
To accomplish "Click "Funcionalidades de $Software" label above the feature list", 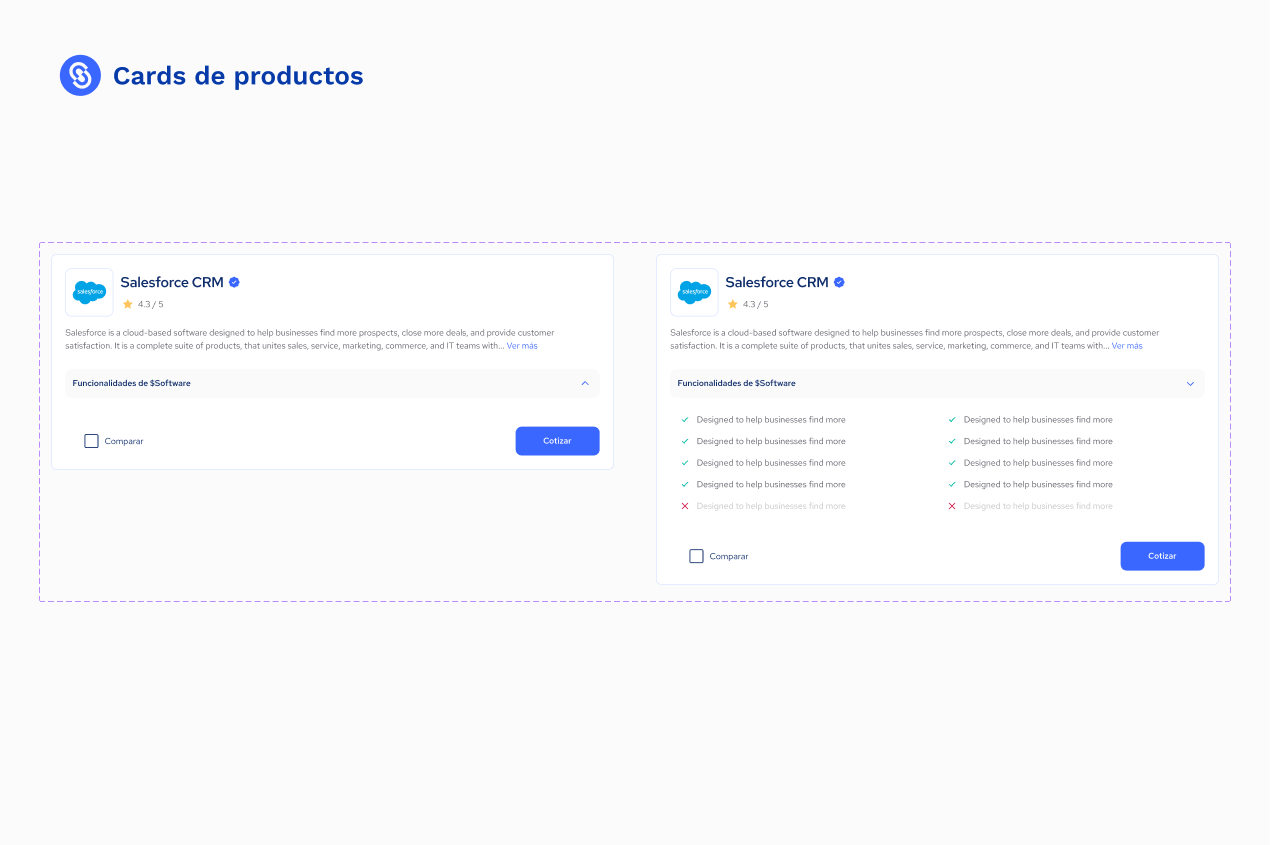I will point(736,383).
